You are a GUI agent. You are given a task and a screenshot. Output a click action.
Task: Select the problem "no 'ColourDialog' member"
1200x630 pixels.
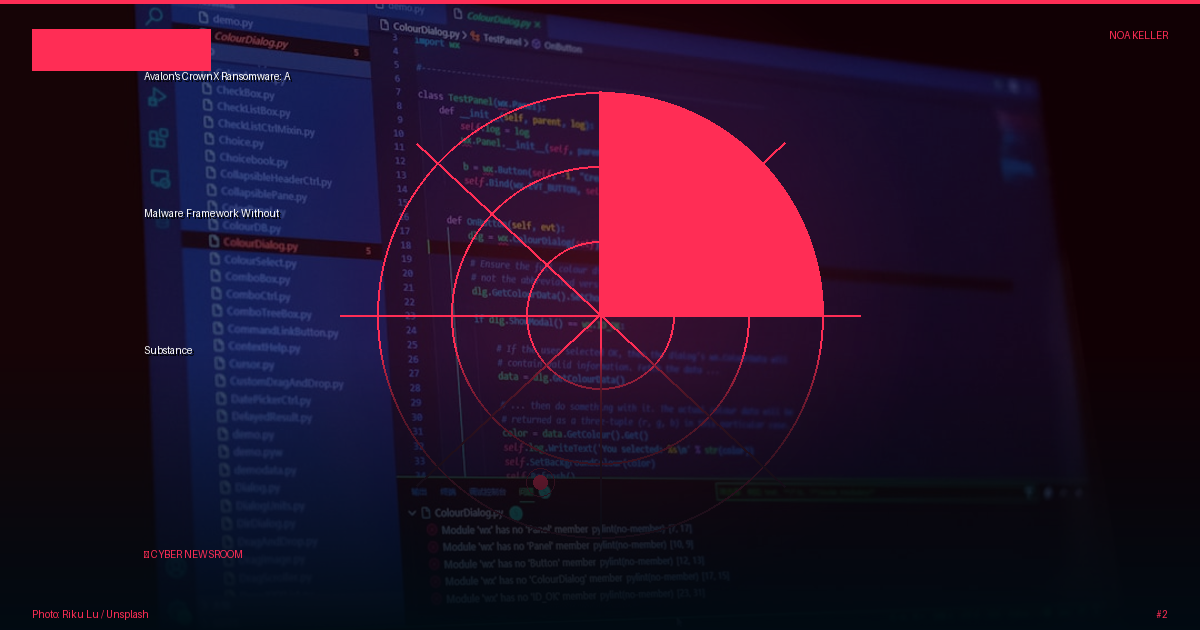coord(580,578)
